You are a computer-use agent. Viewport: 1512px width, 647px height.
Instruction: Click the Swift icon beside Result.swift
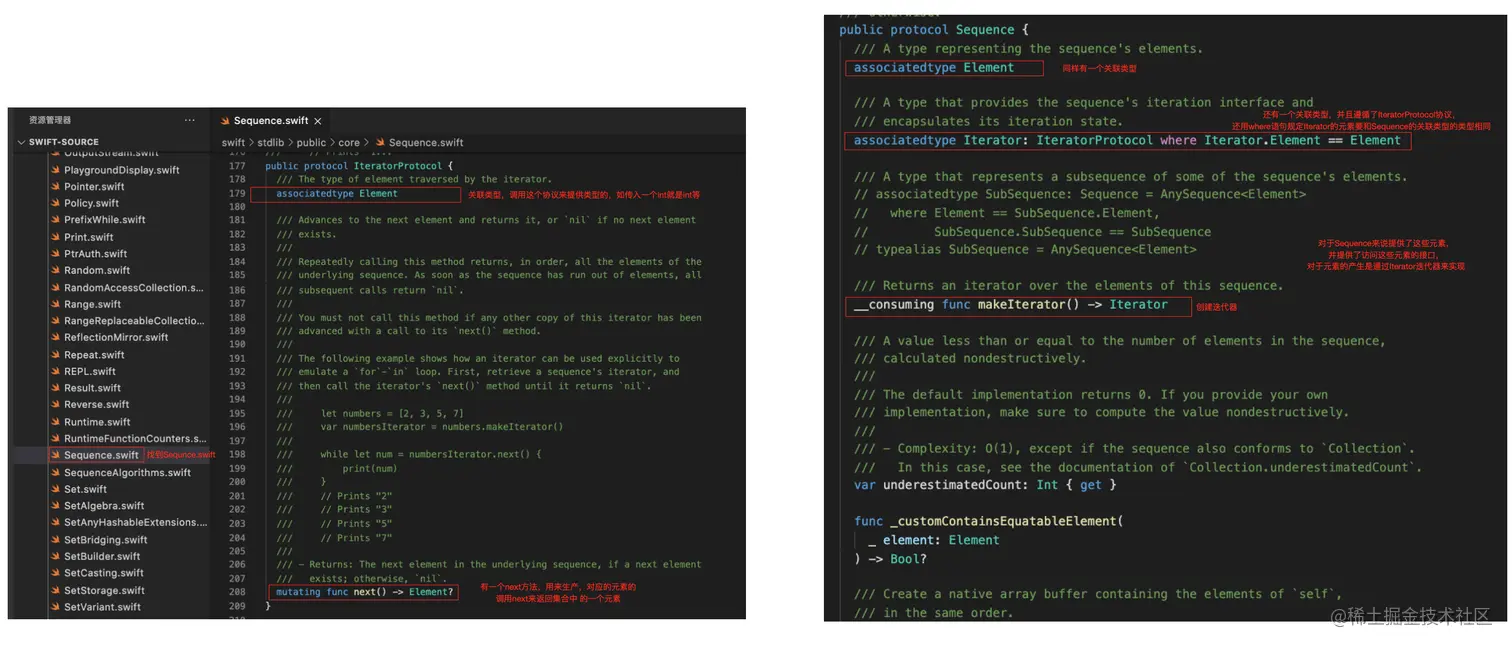[56, 388]
